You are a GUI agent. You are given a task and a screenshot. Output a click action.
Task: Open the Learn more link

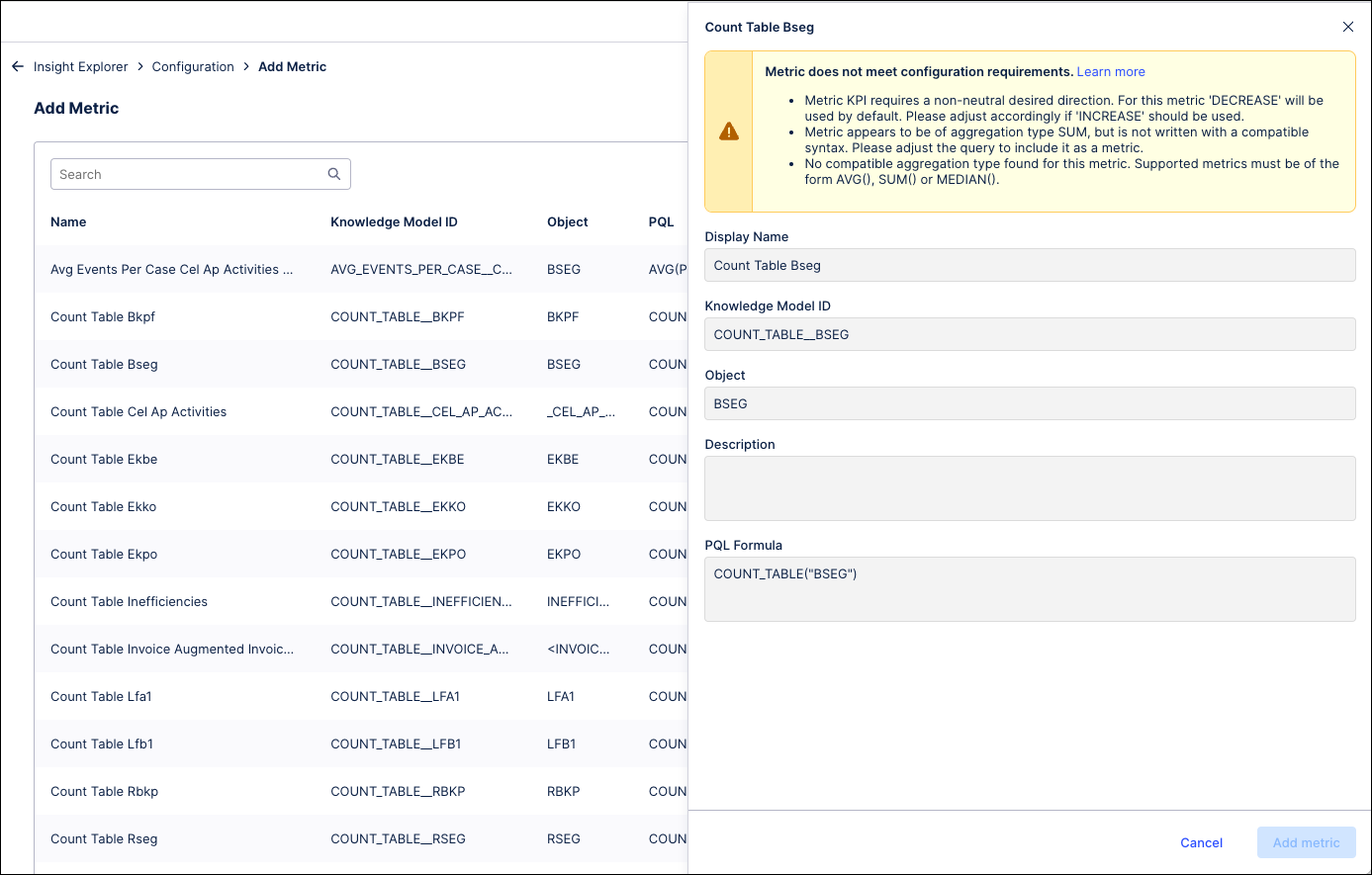(x=1111, y=71)
